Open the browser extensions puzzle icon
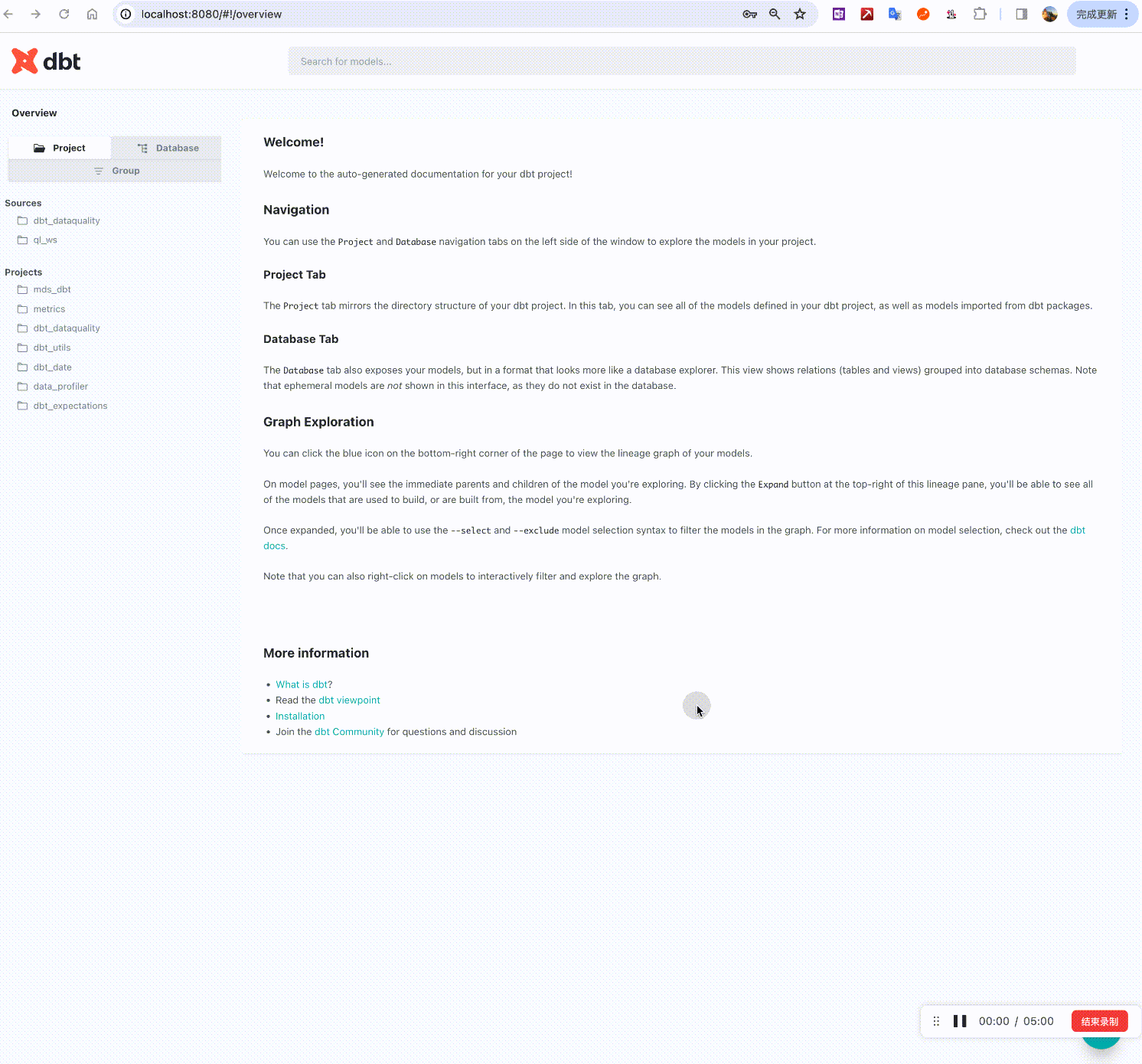 coord(980,14)
